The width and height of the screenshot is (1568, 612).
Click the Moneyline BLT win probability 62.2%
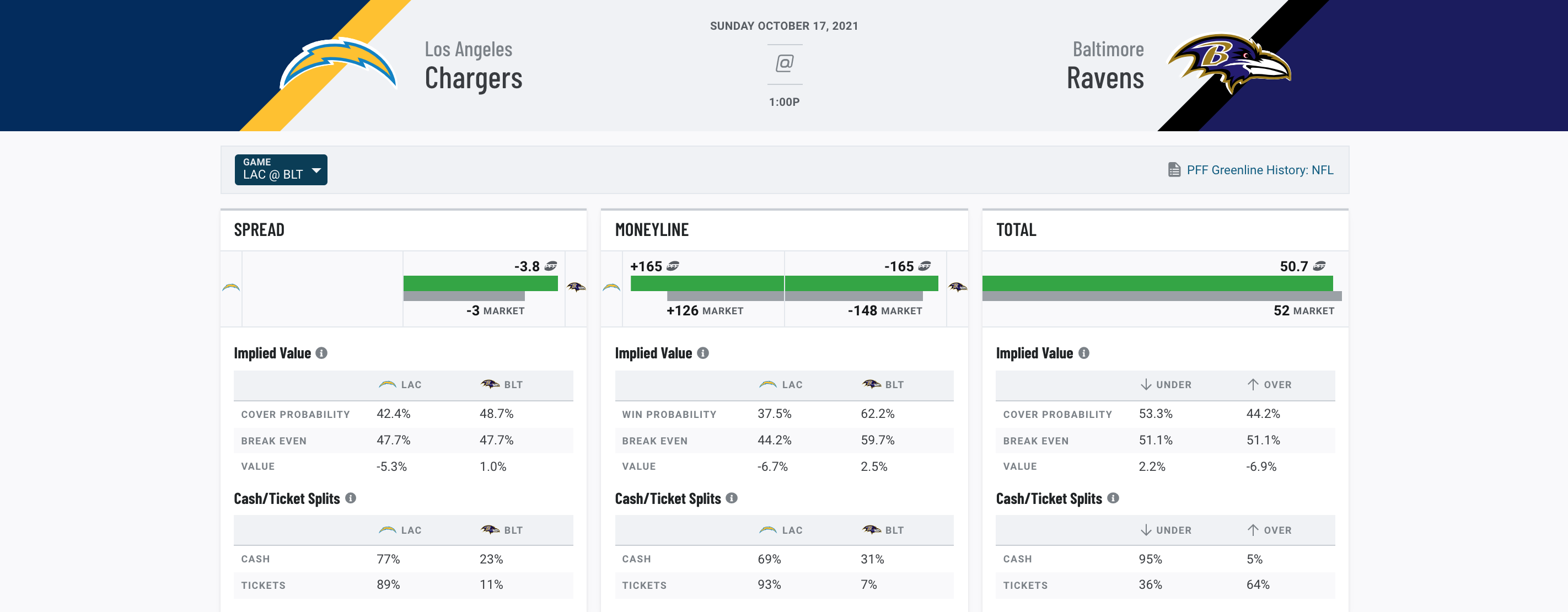[877, 414]
